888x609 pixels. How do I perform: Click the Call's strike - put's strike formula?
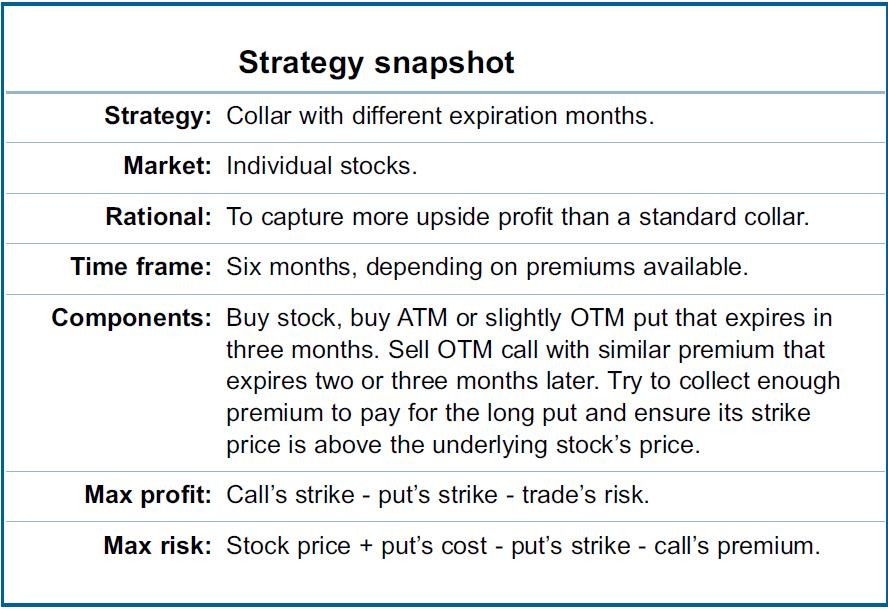(x=437, y=495)
